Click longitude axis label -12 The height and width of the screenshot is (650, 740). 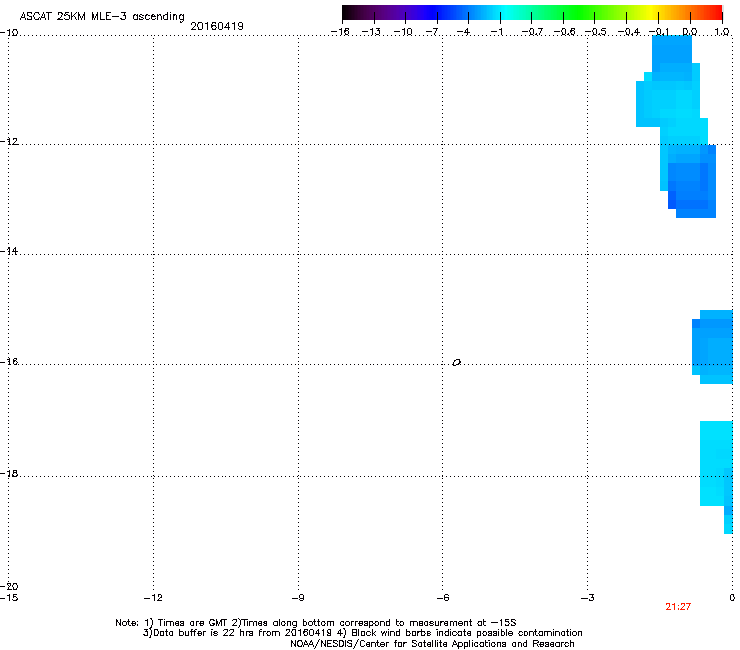click(x=153, y=598)
